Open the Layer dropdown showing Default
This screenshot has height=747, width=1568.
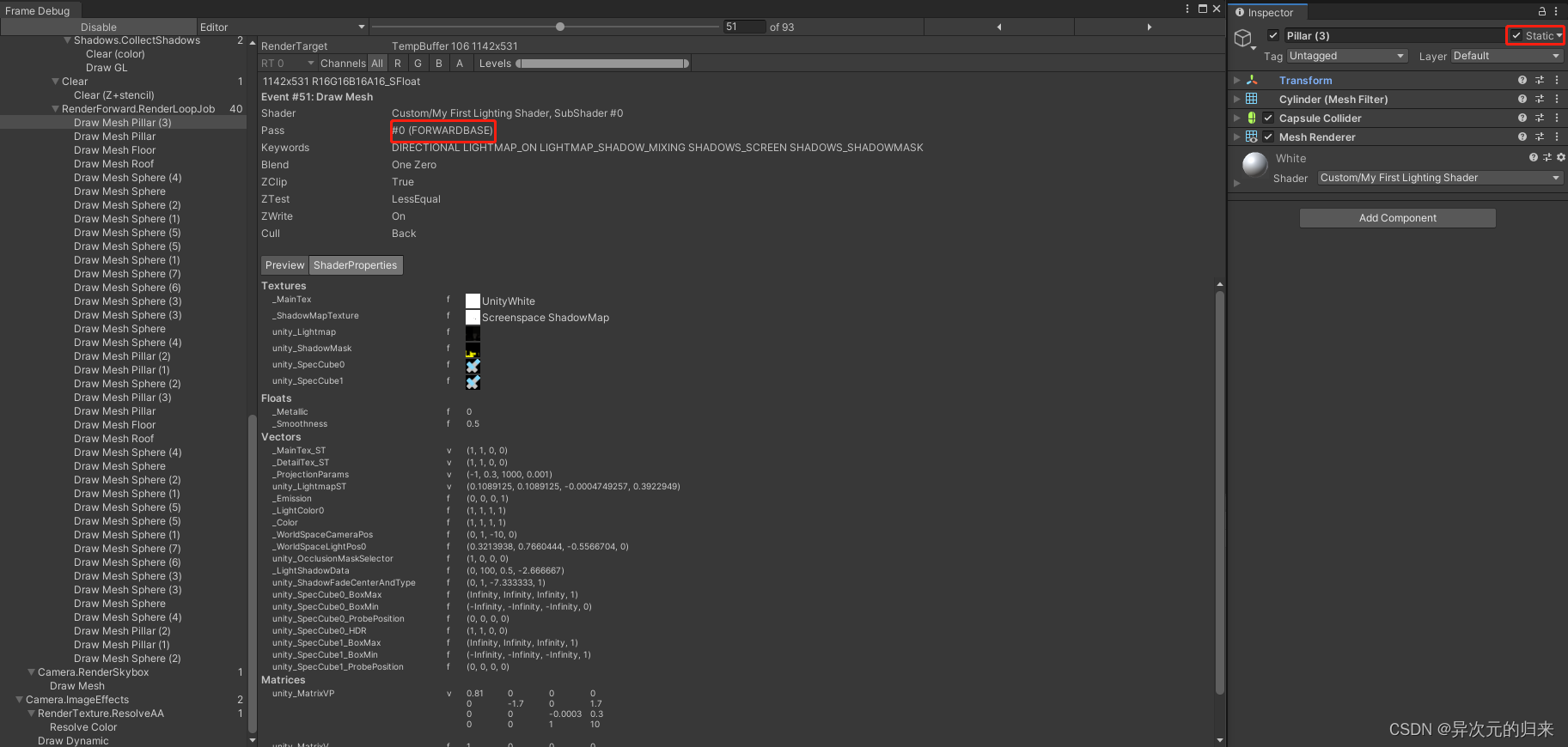[1506, 56]
